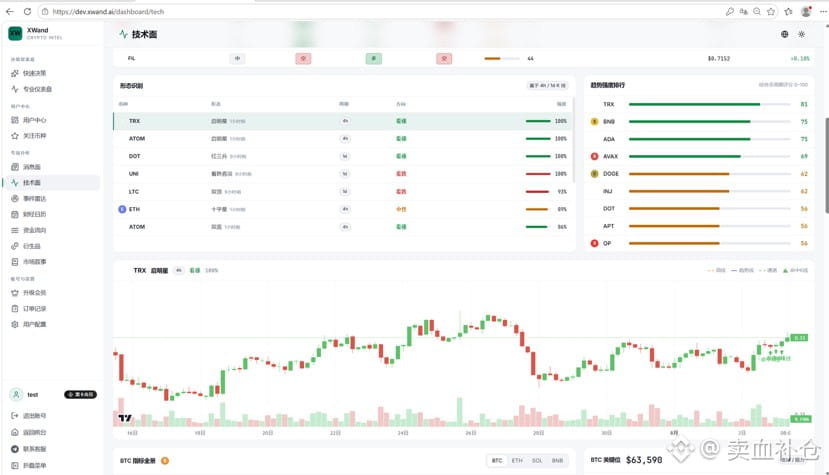Image resolution: width=829 pixels, height=475 pixels.
Task: Select the ATOM row with 56% strength
Action: pos(343,226)
